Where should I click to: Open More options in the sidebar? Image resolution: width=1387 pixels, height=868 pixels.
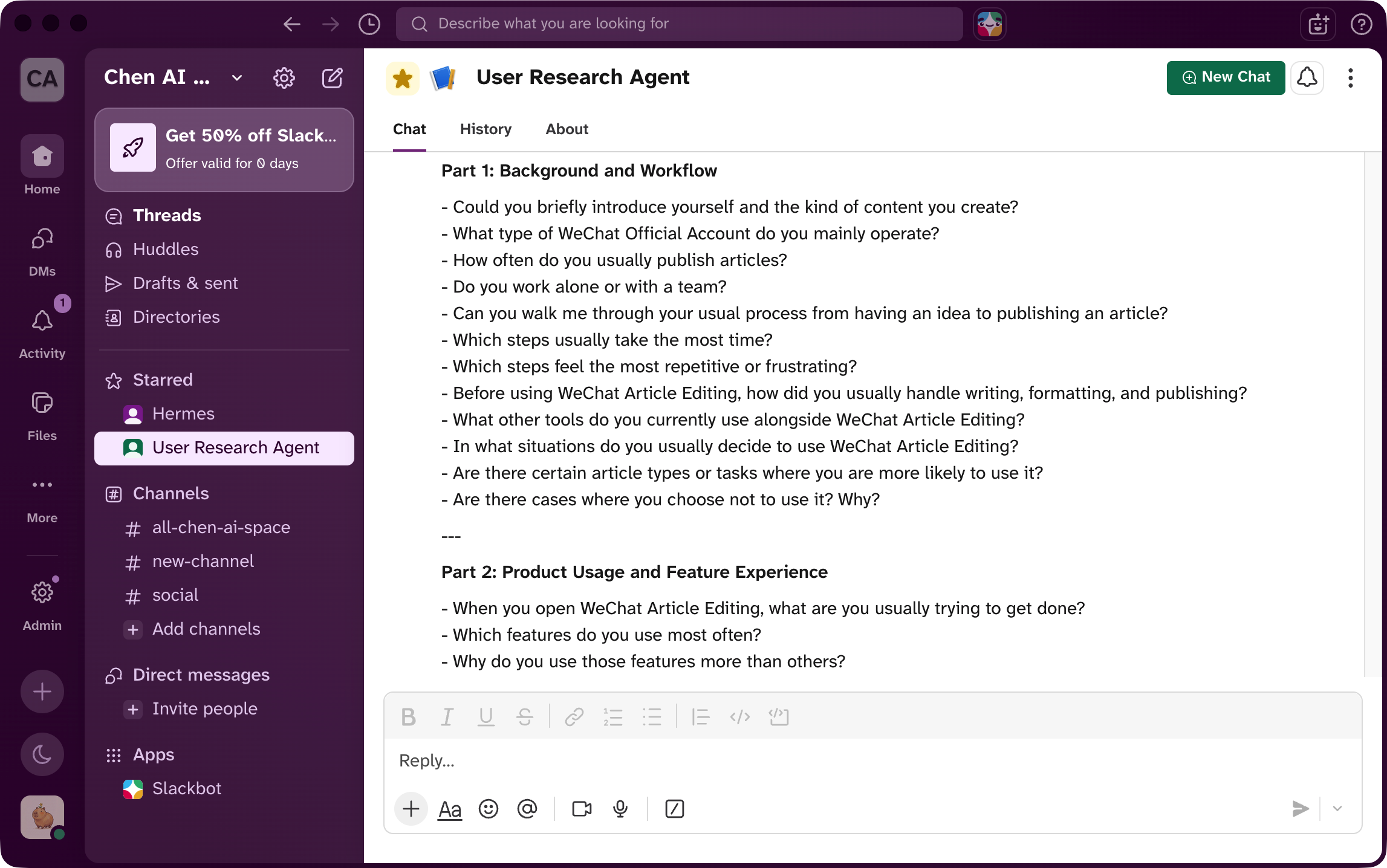pos(42,498)
